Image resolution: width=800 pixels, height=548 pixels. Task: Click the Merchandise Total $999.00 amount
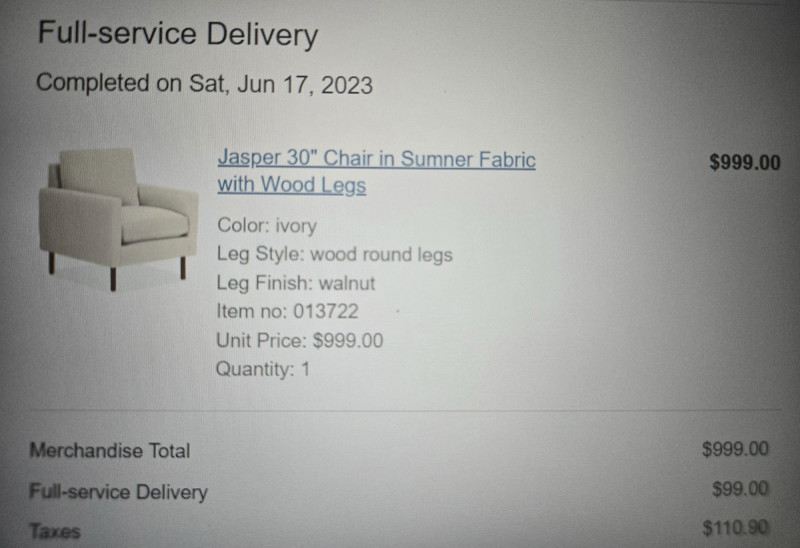(x=735, y=449)
